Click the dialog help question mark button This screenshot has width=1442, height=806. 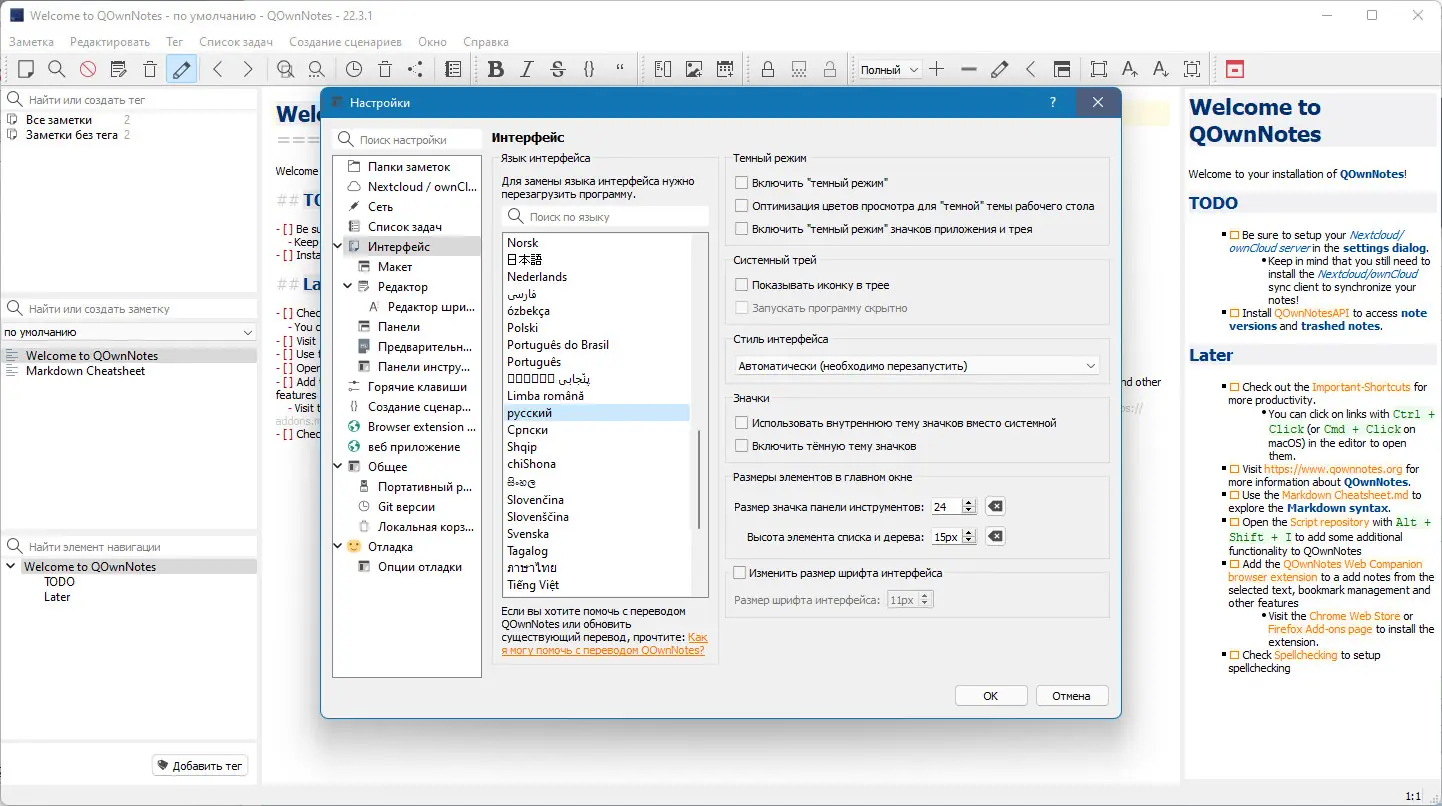tap(1053, 102)
